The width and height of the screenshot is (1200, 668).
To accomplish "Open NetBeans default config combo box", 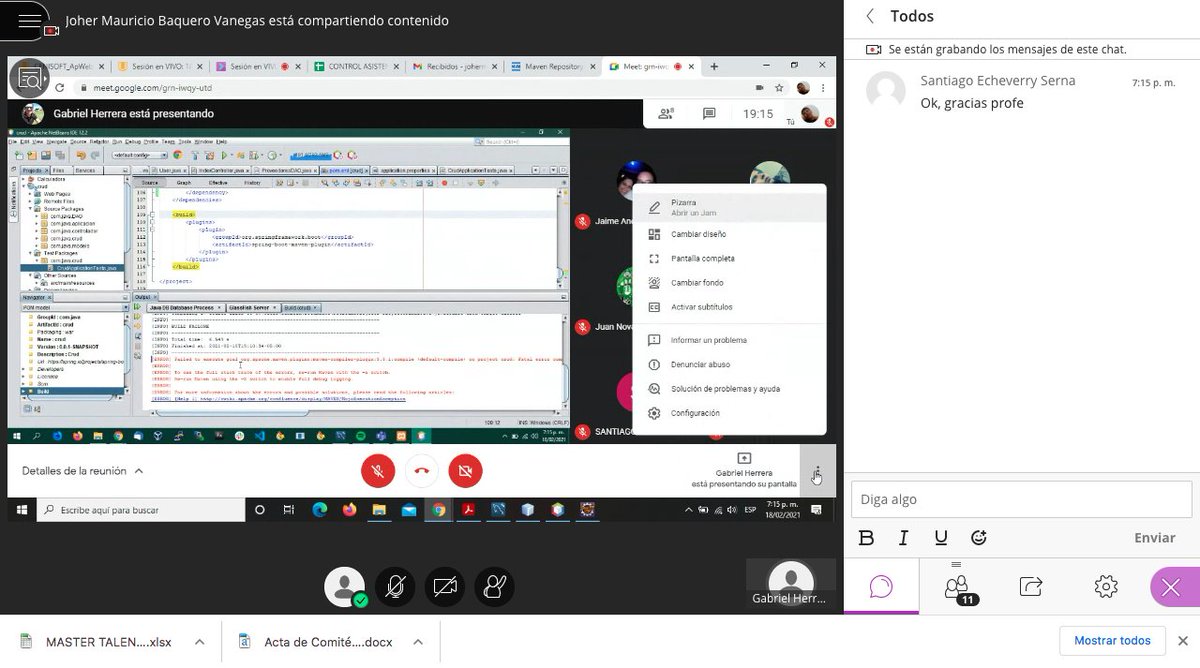I will (140, 155).
